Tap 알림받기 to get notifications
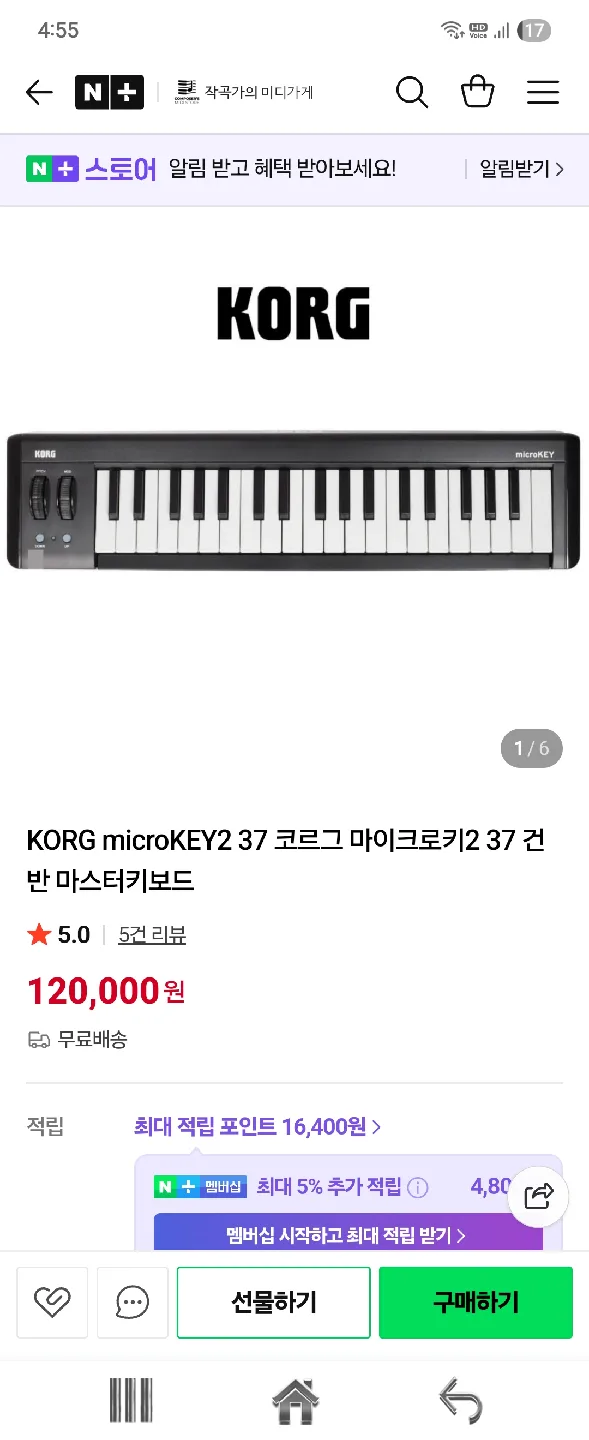This screenshot has height=1440, width=589. (x=521, y=169)
